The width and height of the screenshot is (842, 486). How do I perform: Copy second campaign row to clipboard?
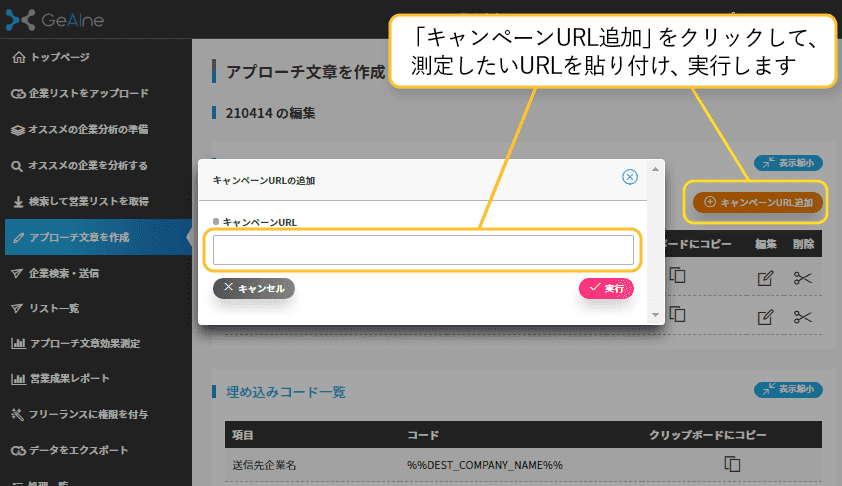pyautogui.click(x=678, y=314)
